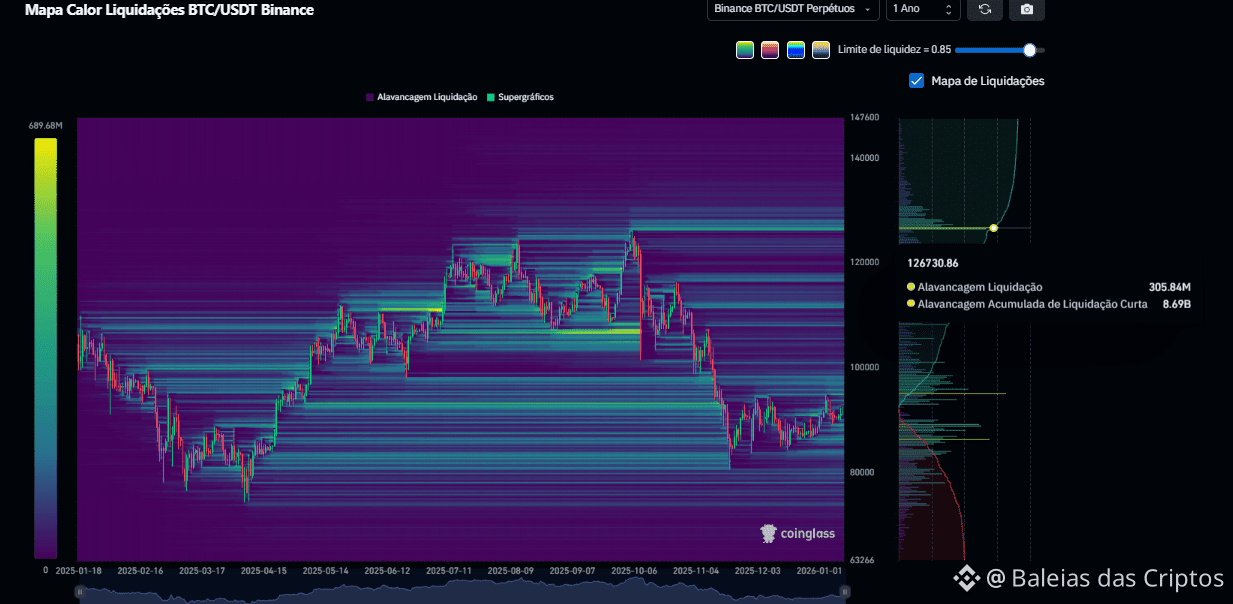Click the yellow marker on the cumulative curve
Screen dimensions: 1233x604
pos(993,228)
